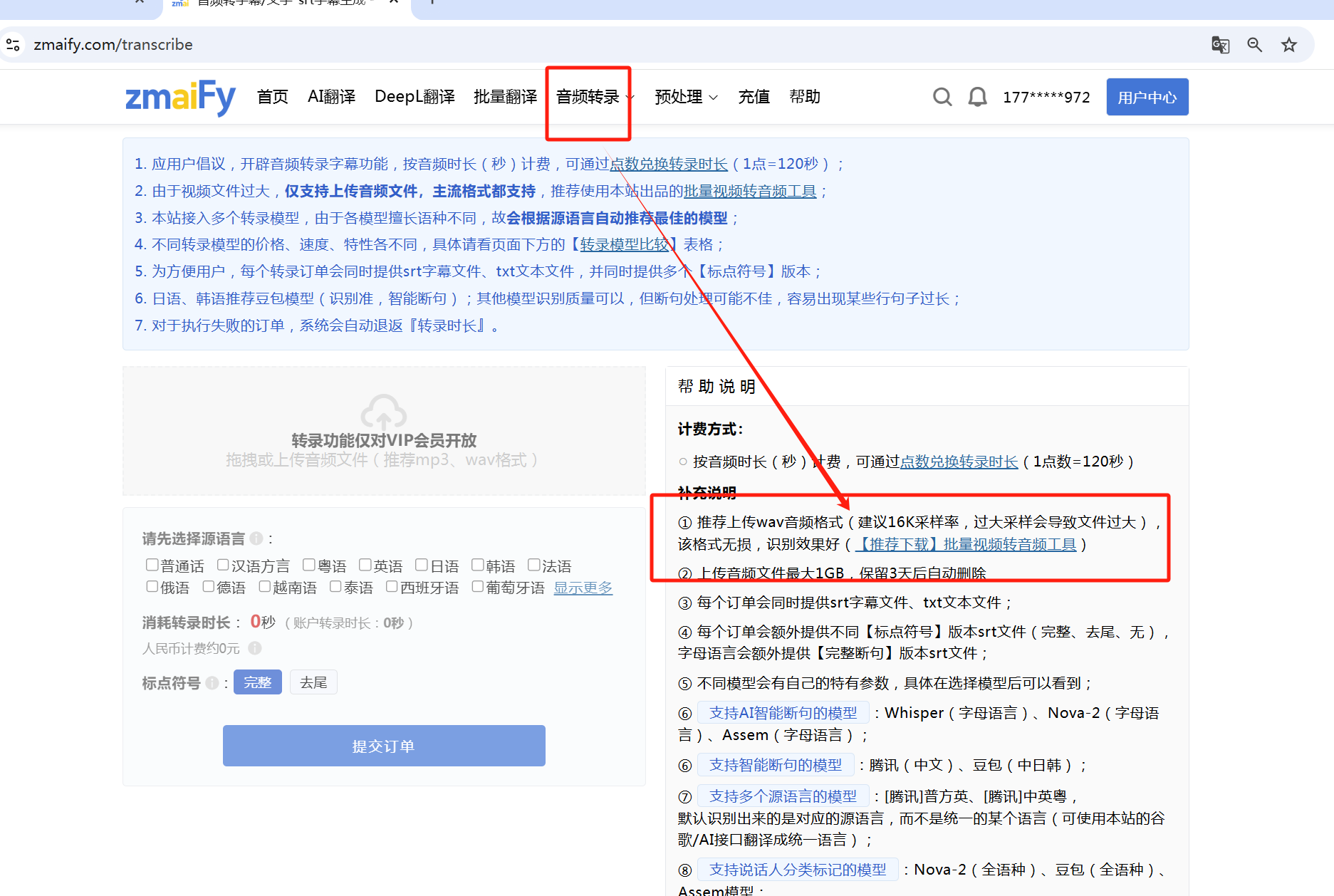Expand the 预处理 dropdown menu
1334x896 pixels.
[686, 97]
